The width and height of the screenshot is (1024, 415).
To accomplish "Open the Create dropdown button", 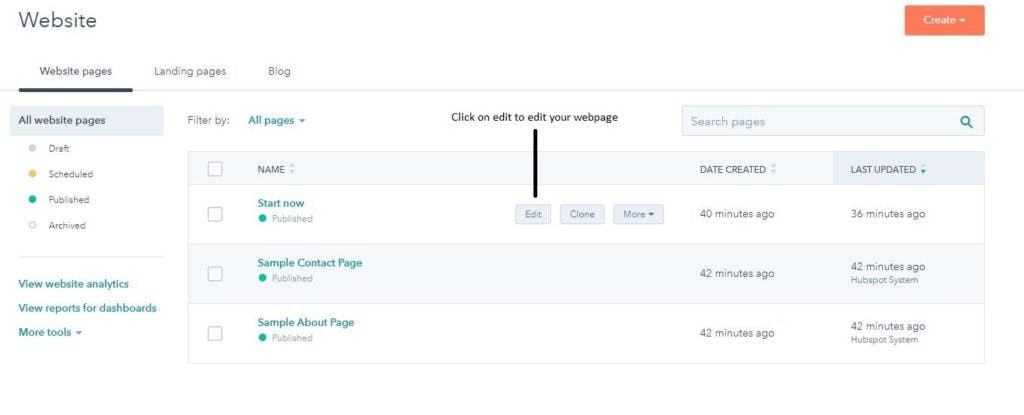I will click(x=944, y=20).
